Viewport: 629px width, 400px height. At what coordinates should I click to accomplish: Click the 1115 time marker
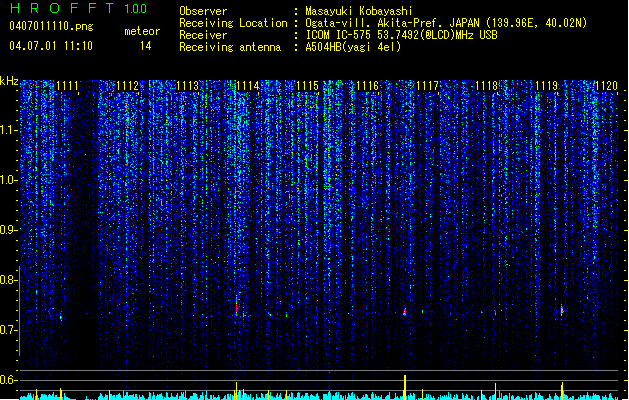[307, 86]
